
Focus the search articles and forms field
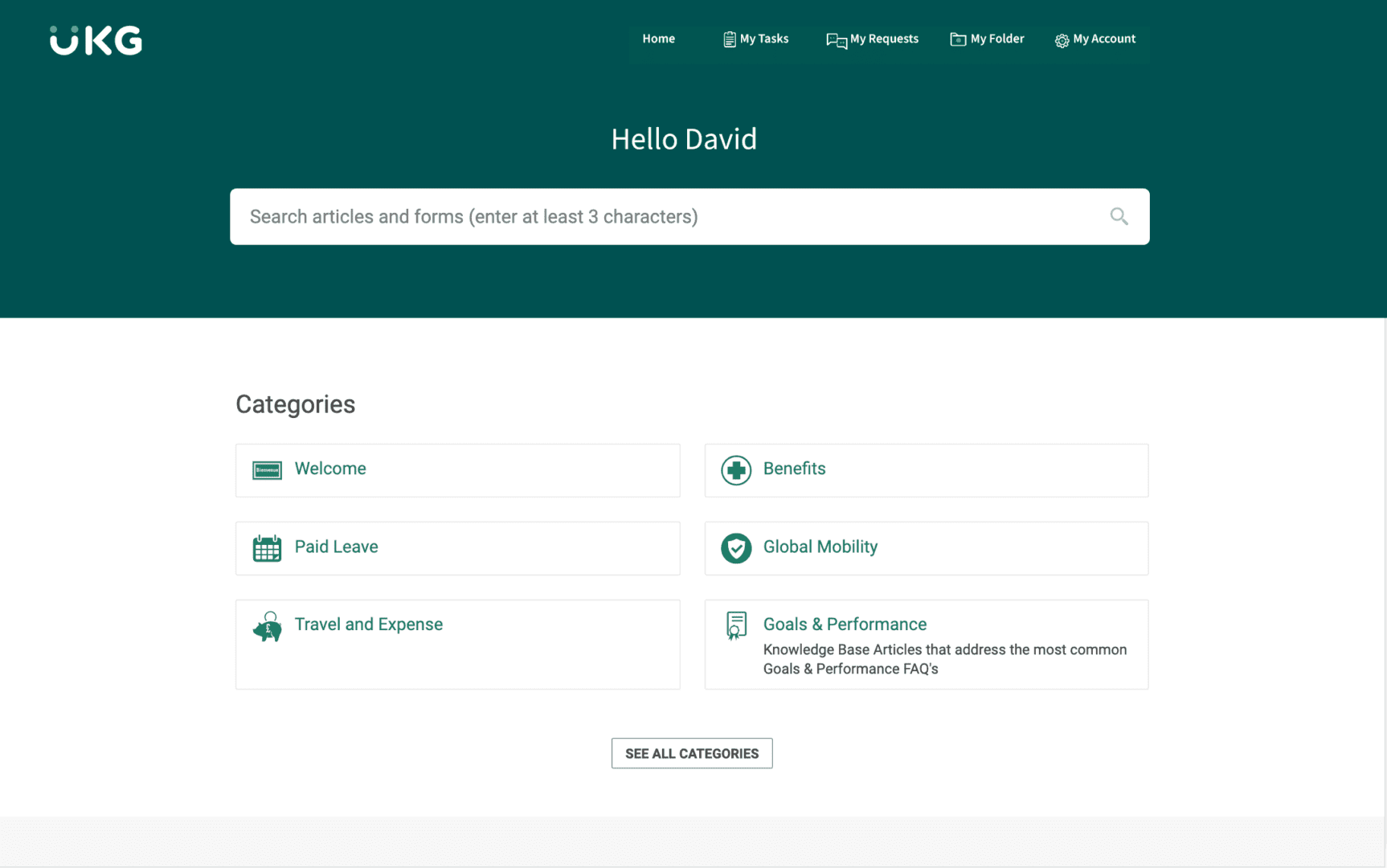[667, 217]
